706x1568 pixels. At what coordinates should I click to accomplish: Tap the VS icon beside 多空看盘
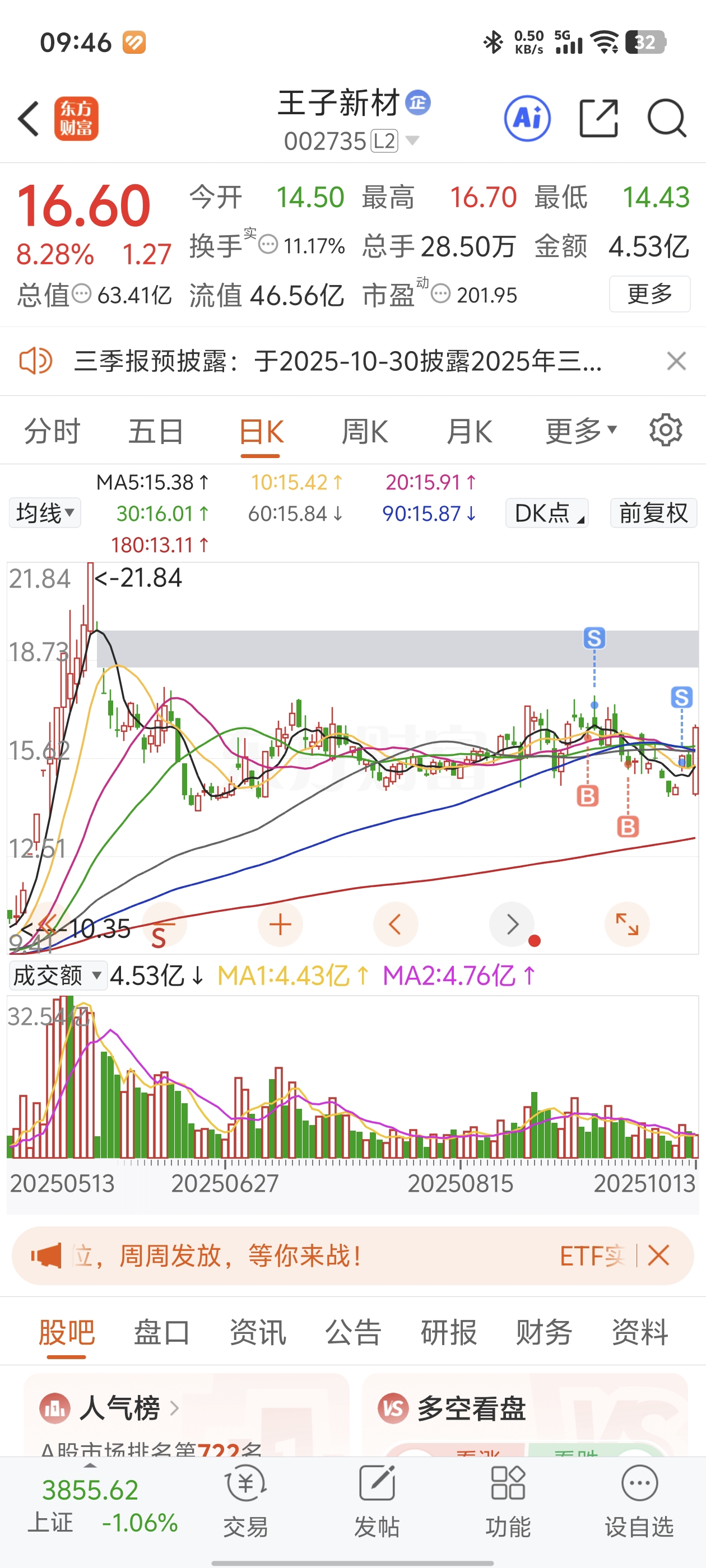click(393, 1408)
